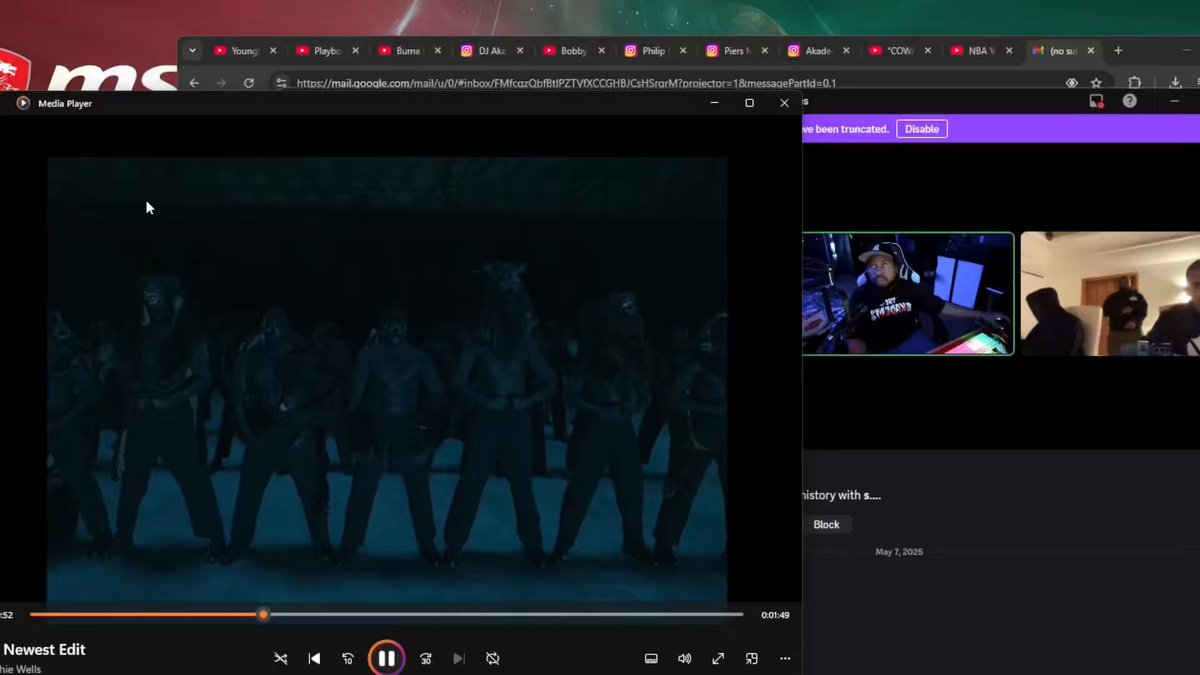Open Chrome downloads

[1175, 83]
